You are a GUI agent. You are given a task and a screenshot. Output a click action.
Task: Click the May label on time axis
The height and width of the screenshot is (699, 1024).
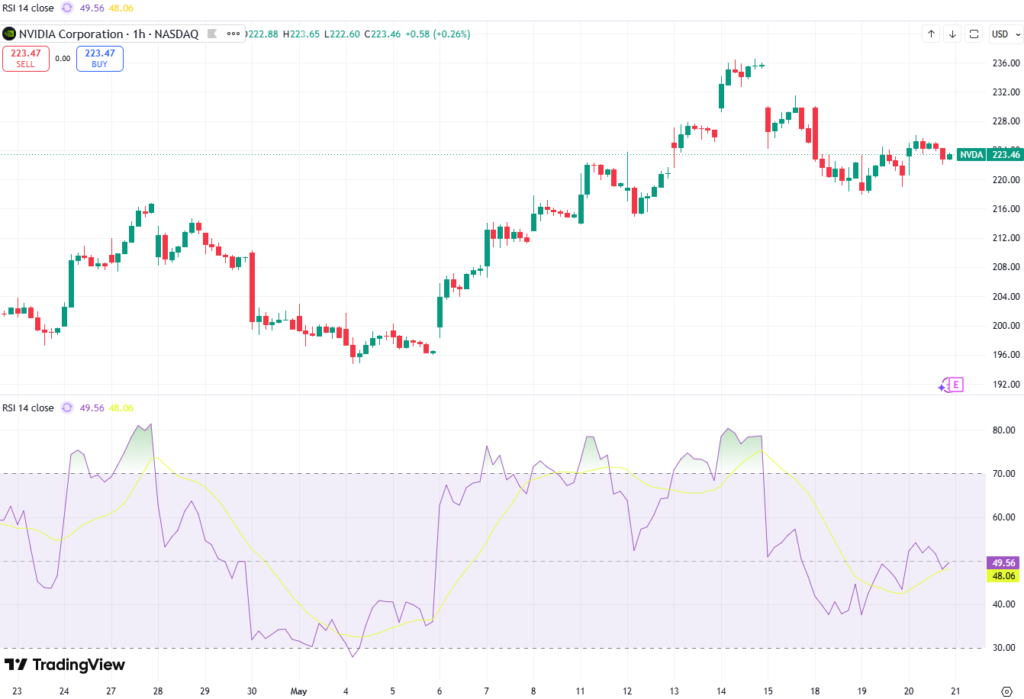[298, 691]
